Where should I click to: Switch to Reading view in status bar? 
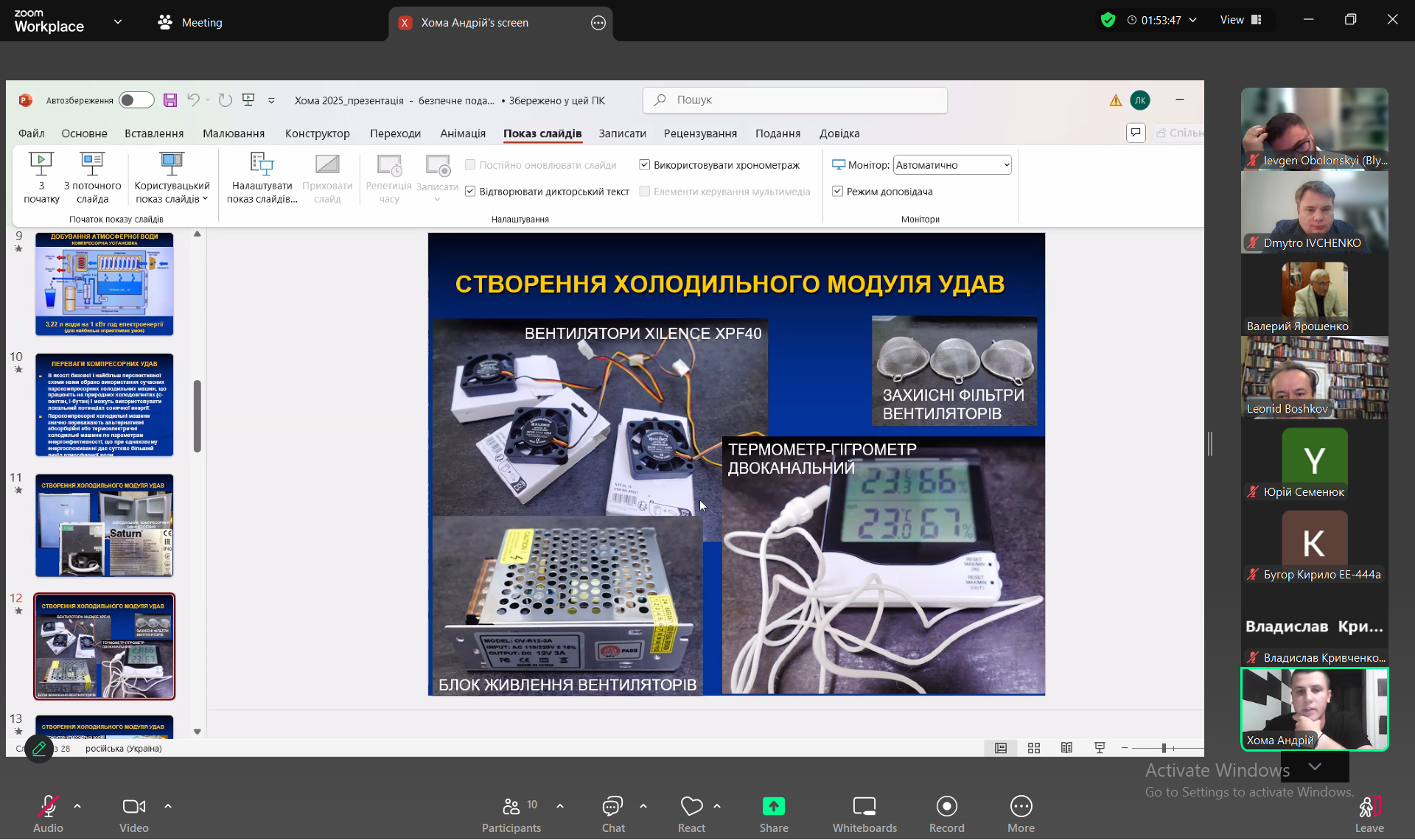(x=1066, y=748)
